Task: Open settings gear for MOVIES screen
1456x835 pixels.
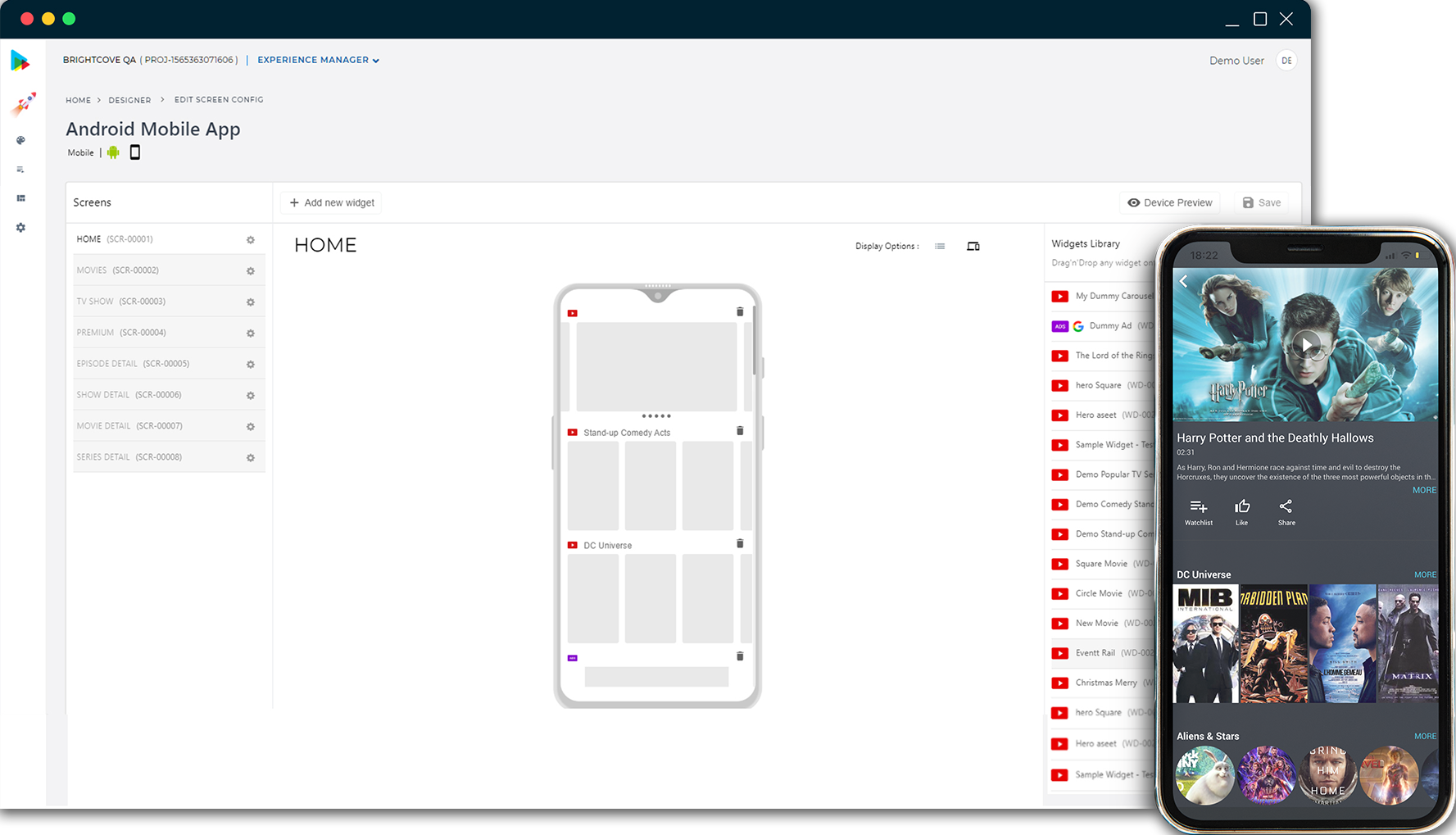Action: 251,271
